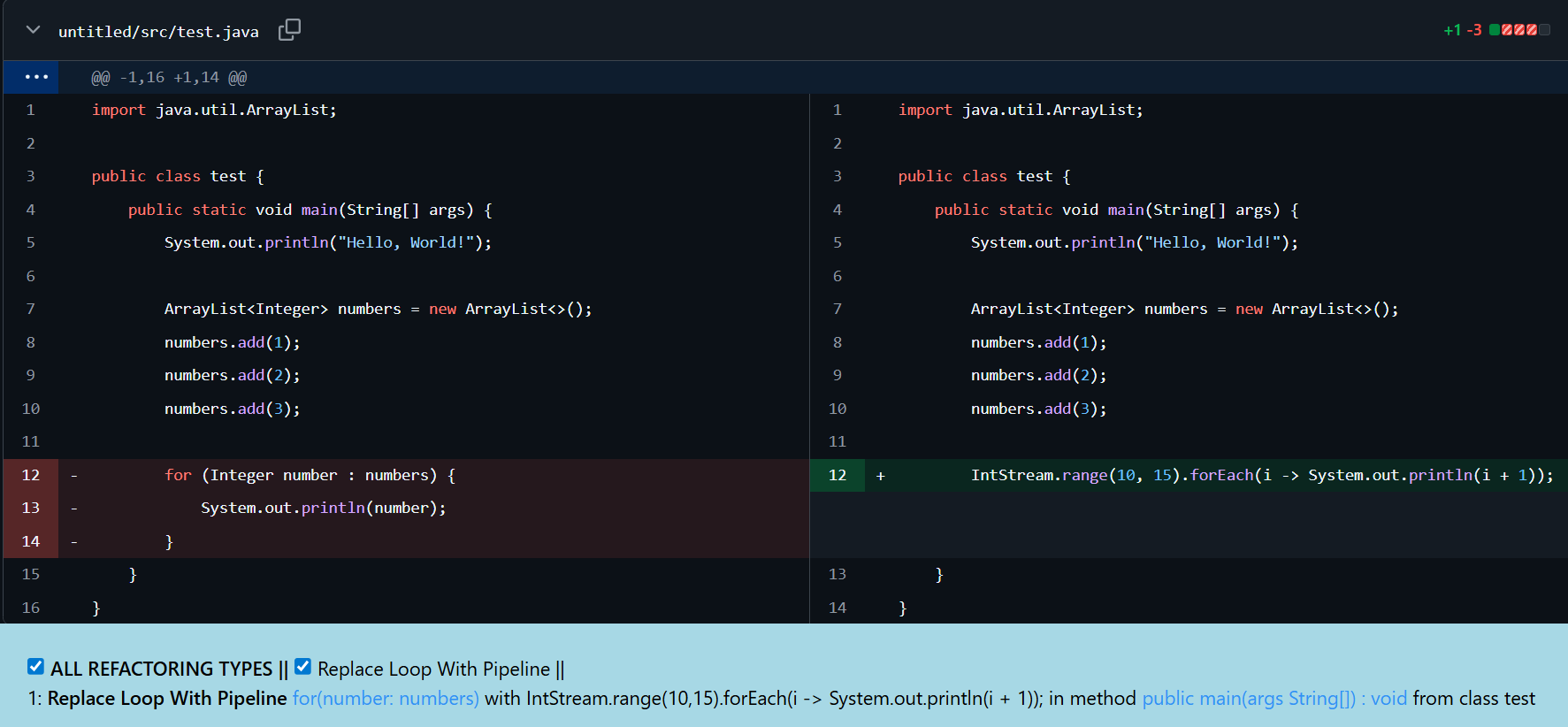Open the public main(args String[]) : void link

1274,699
